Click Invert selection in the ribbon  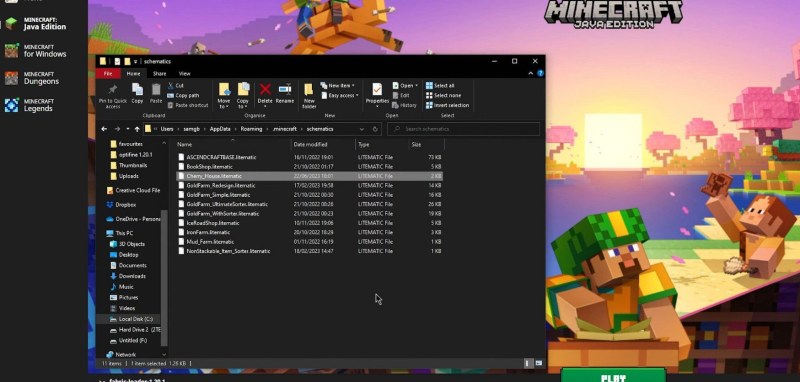447,105
